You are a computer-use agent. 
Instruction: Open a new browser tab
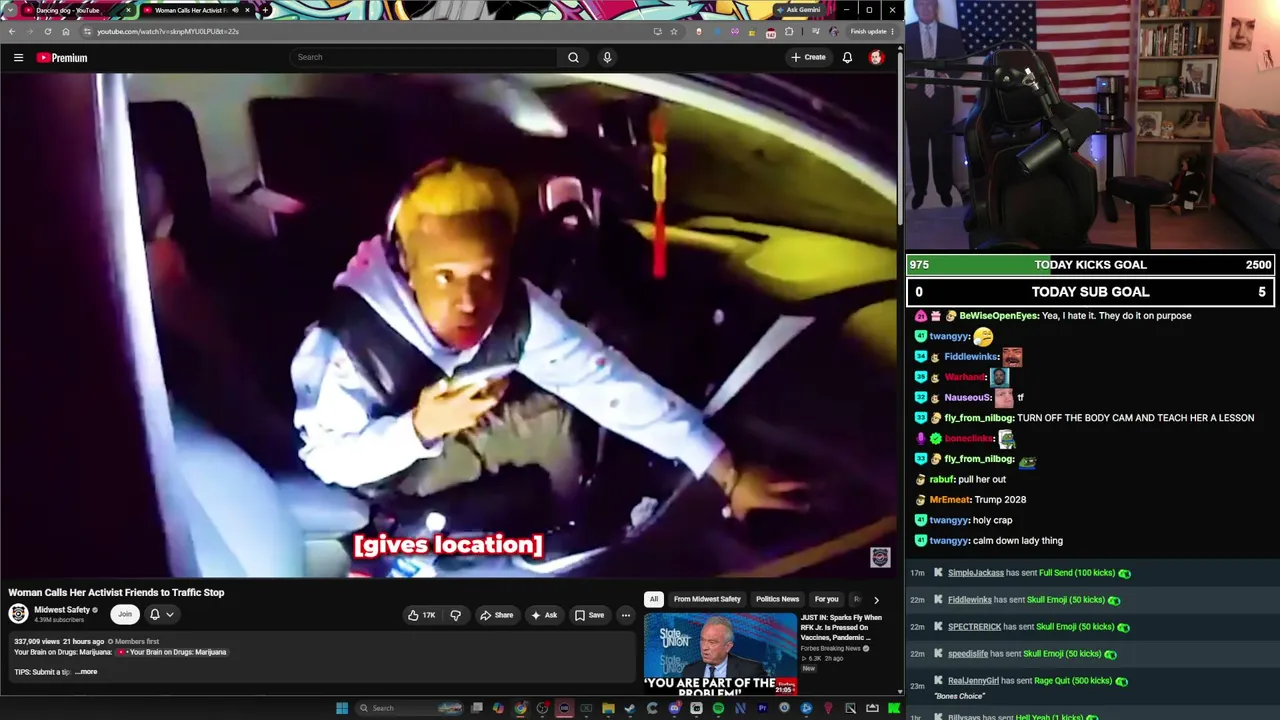tap(265, 10)
